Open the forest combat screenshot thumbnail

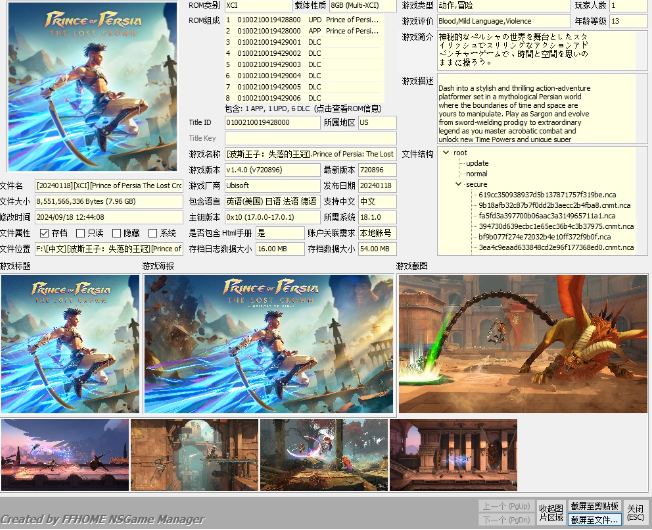(x=324, y=455)
